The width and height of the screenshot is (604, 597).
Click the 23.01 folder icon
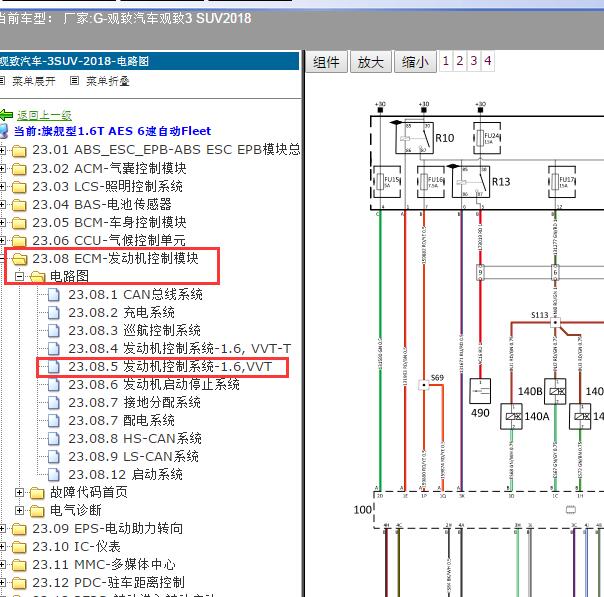[x=19, y=151]
